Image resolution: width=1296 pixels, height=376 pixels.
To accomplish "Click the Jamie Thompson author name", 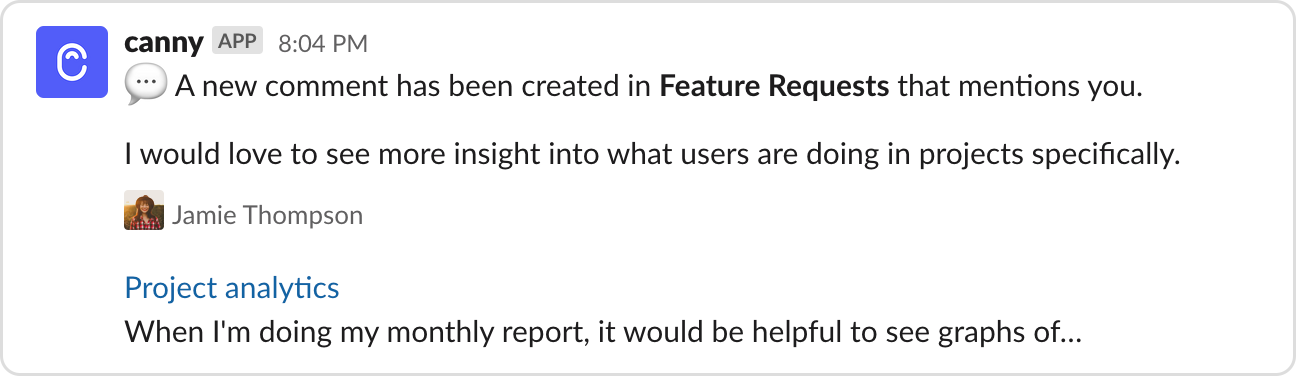I will [267, 215].
